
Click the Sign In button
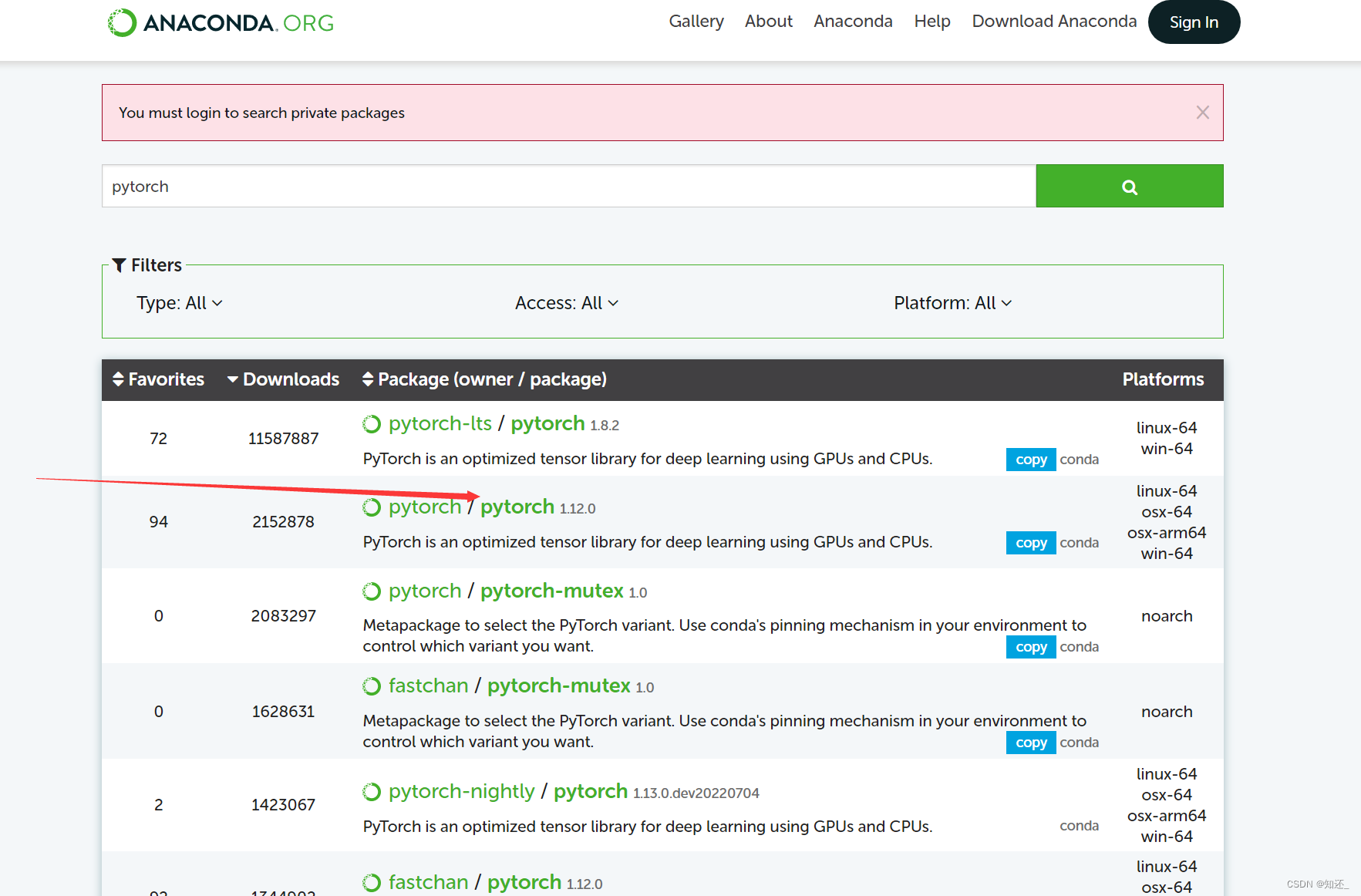point(1194,22)
